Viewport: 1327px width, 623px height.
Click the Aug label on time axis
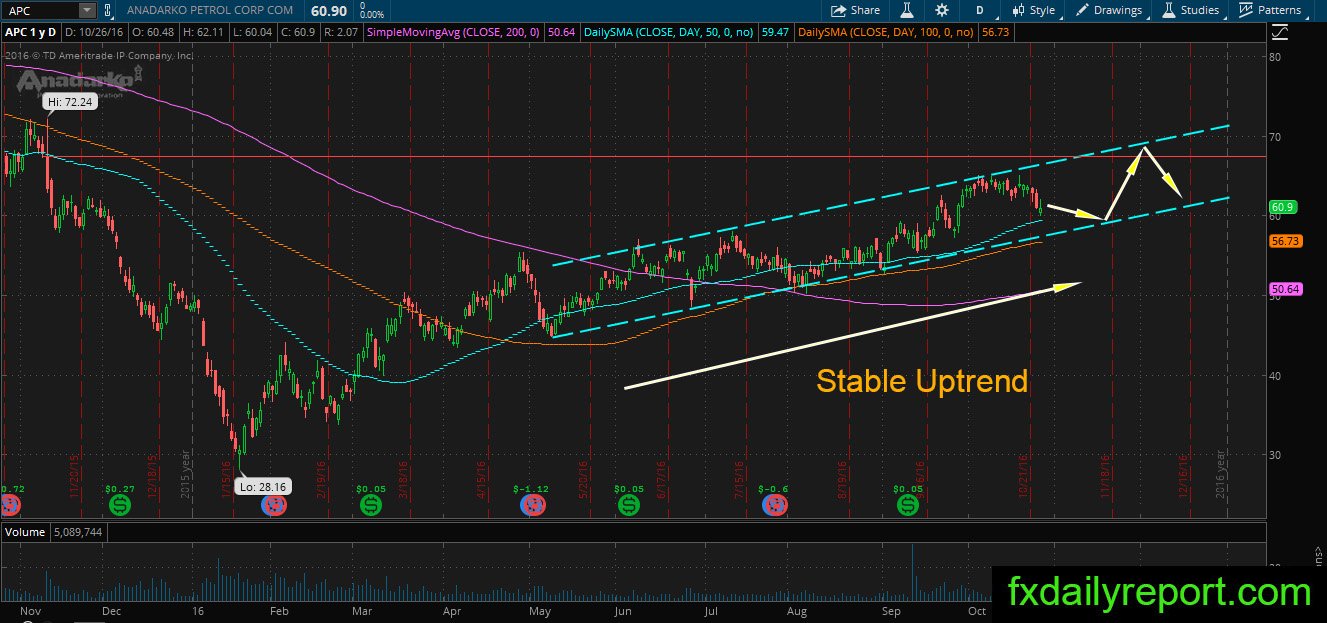tap(797, 610)
